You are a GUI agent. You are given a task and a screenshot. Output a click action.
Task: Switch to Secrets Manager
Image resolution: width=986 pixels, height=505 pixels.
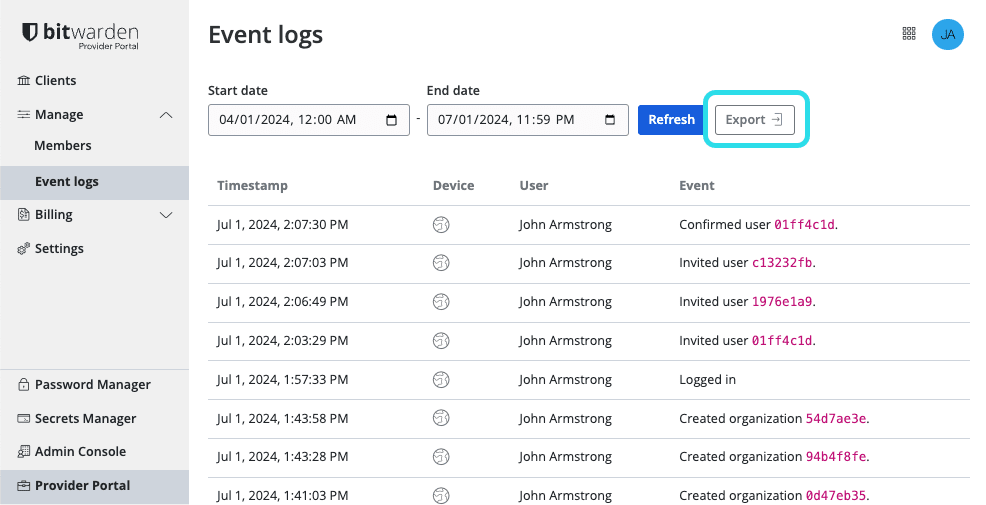click(x=86, y=418)
